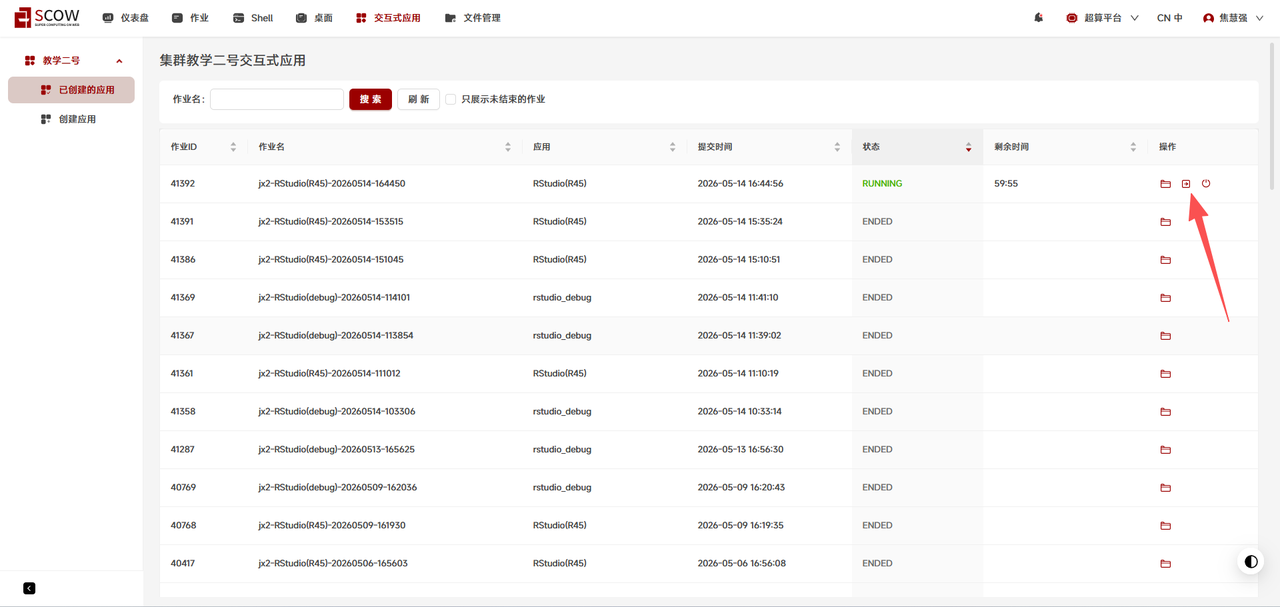Click job name jx2-RStudio(debug)-20260514-114101
Screen dimensions: 1280x607
tap(334, 298)
